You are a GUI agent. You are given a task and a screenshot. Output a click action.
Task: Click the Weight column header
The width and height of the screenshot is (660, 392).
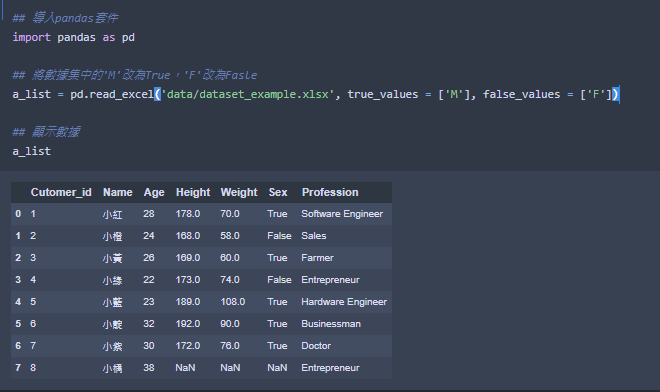(239, 193)
